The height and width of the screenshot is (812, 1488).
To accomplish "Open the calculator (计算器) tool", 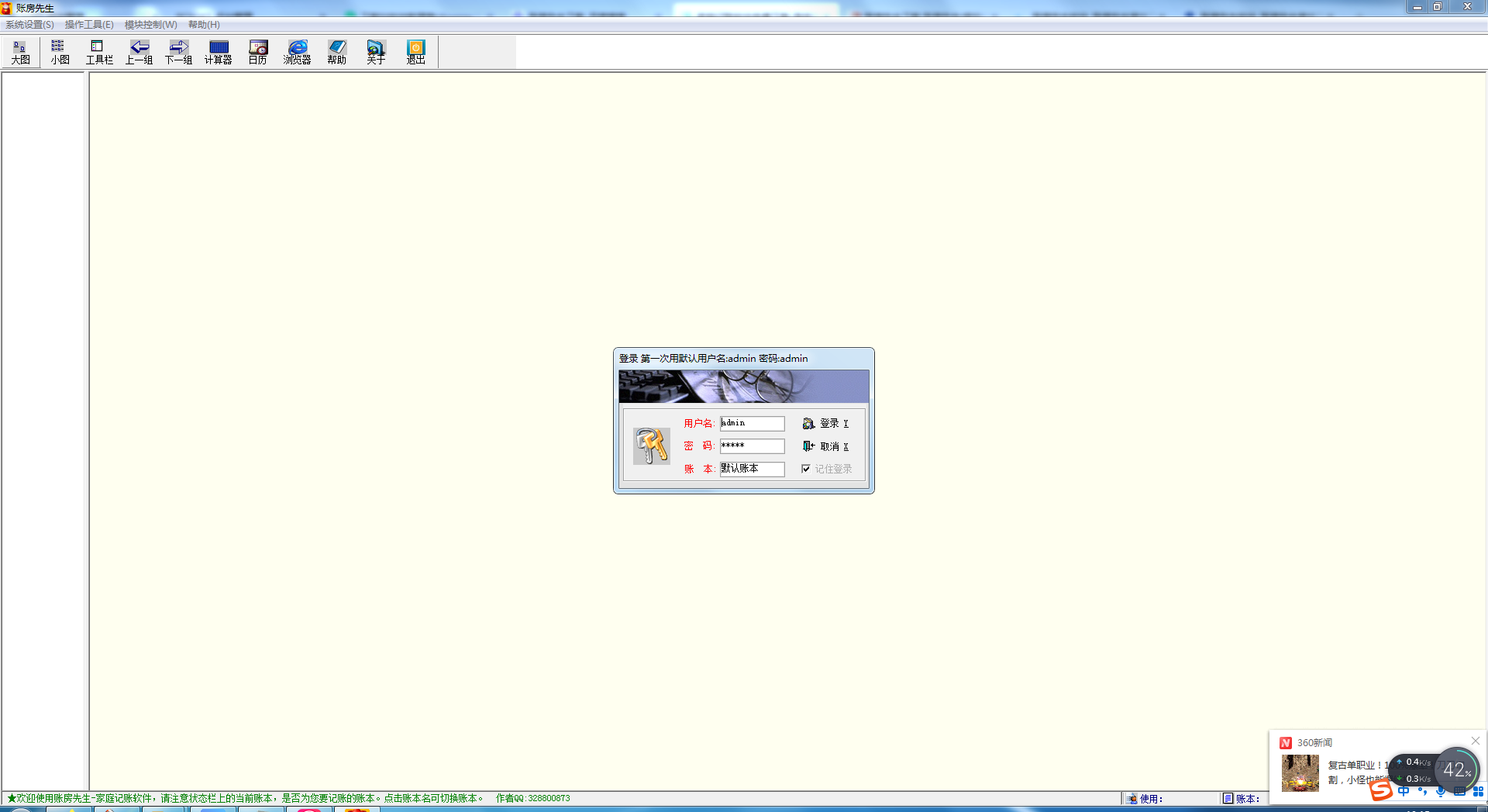I will pyautogui.click(x=219, y=53).
